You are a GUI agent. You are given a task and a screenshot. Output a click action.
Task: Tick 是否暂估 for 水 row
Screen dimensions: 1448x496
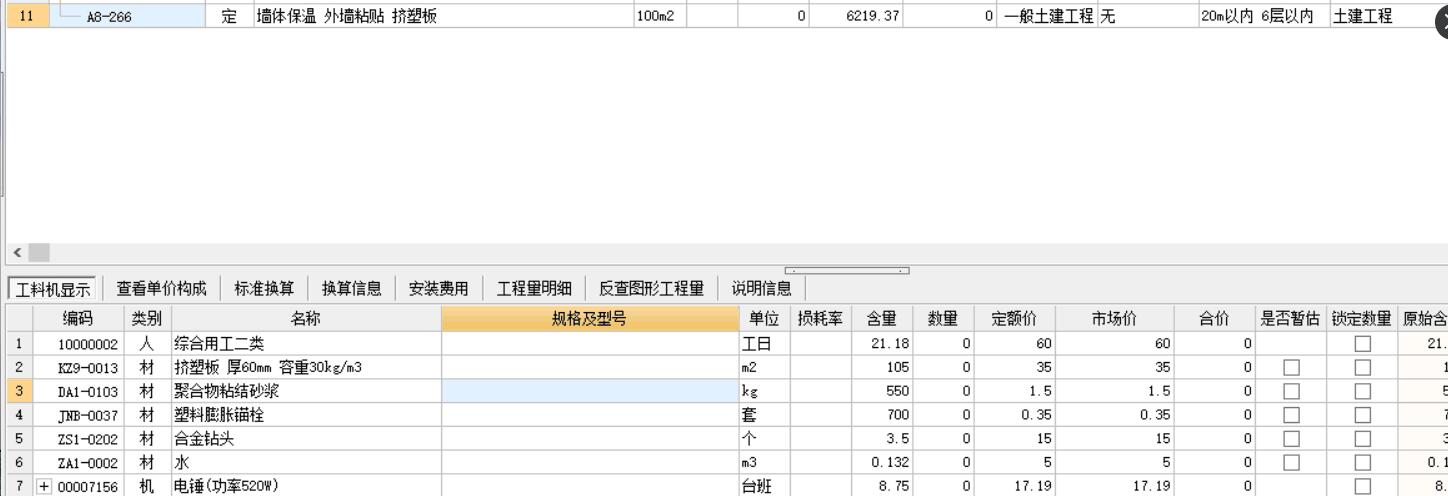pos(1291,462)
